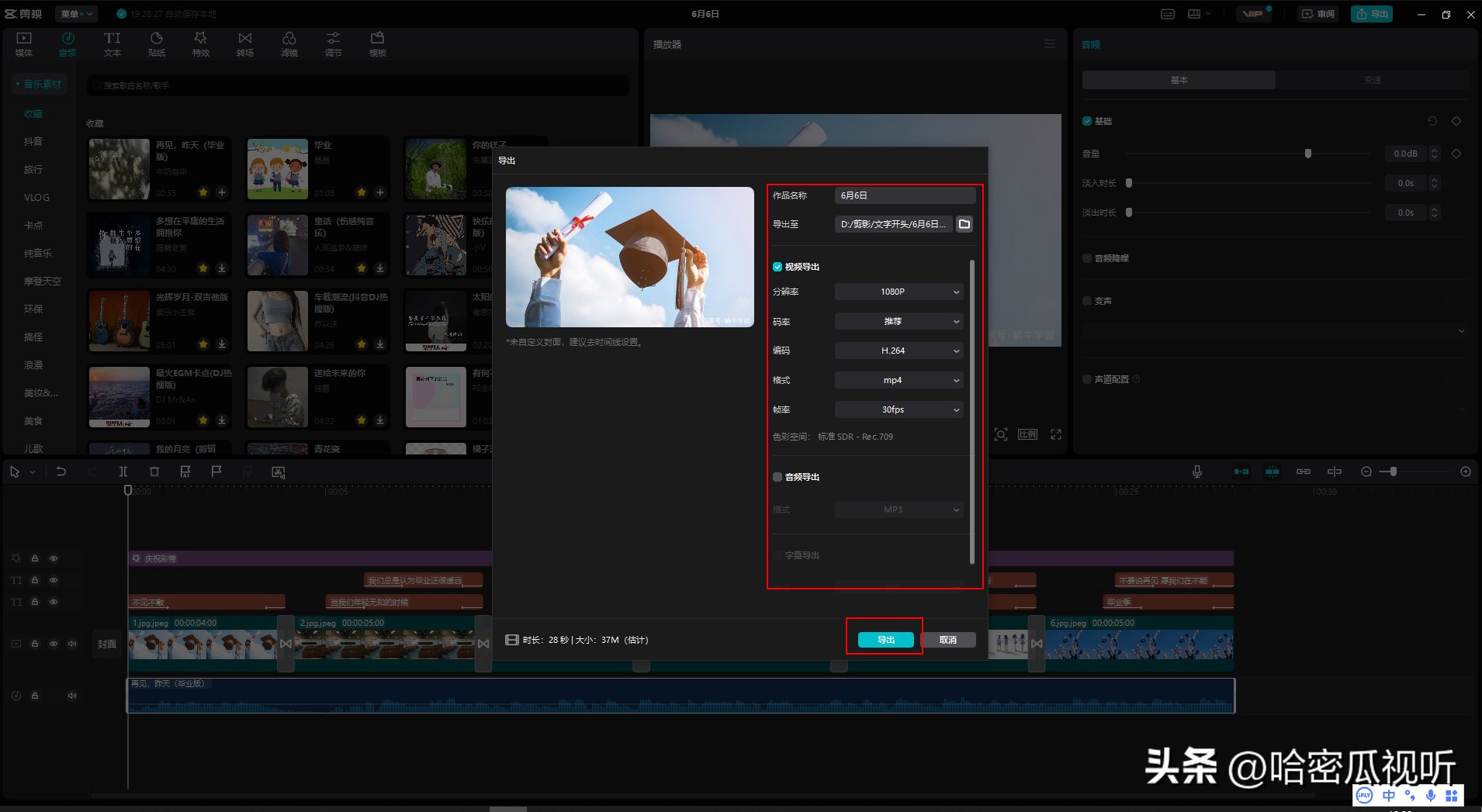Switch to the Text (文本) tab
Screen dimensions: 1482x812
pyautogui.click(x=113, y=44)
